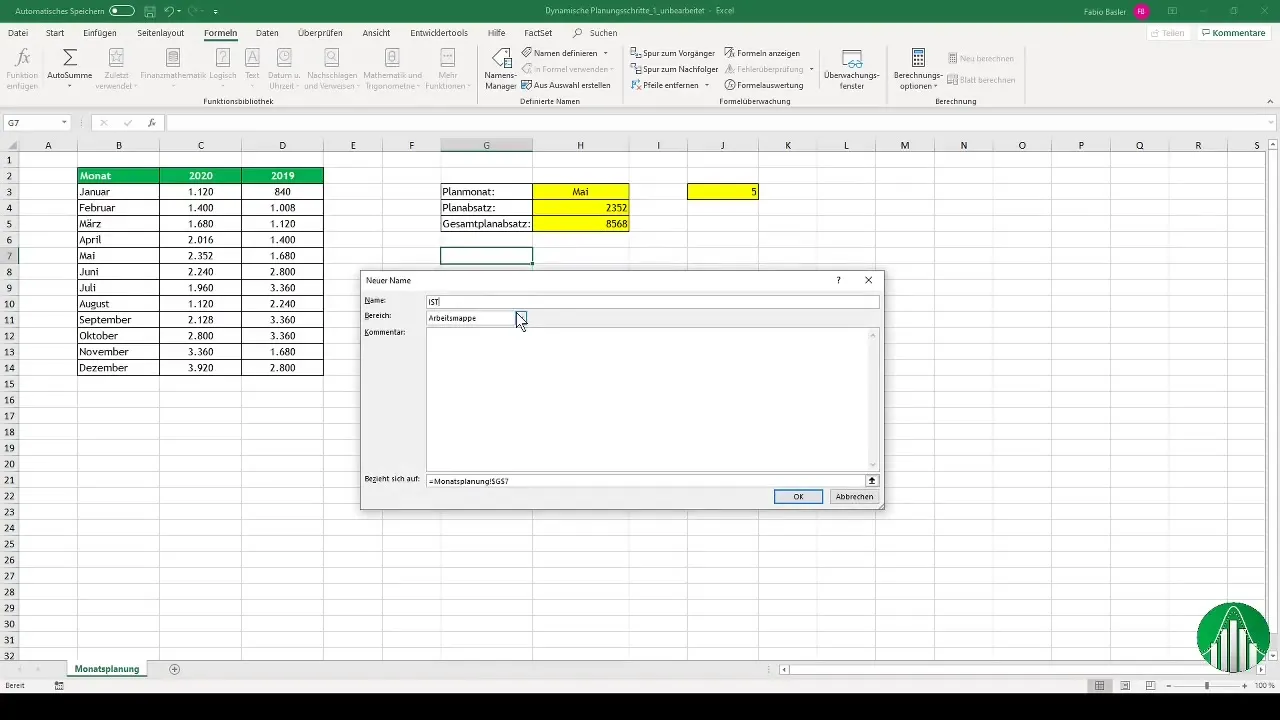This screenshot has height=720, width=1280.
Task: Click the horizontal sheet scrollbar
Action: coord(1020,668)
